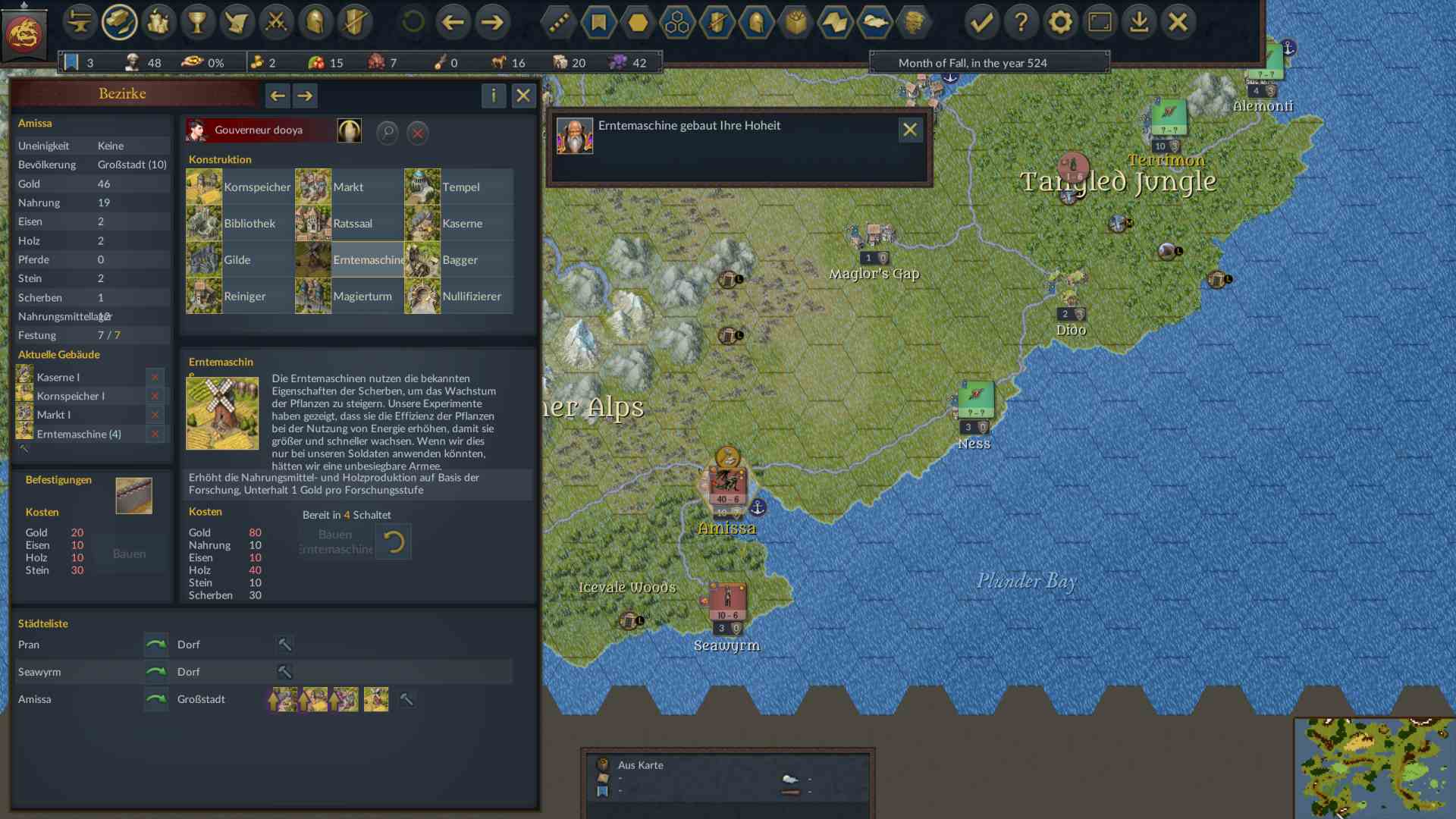Open the candles research screen

point(158,22)
